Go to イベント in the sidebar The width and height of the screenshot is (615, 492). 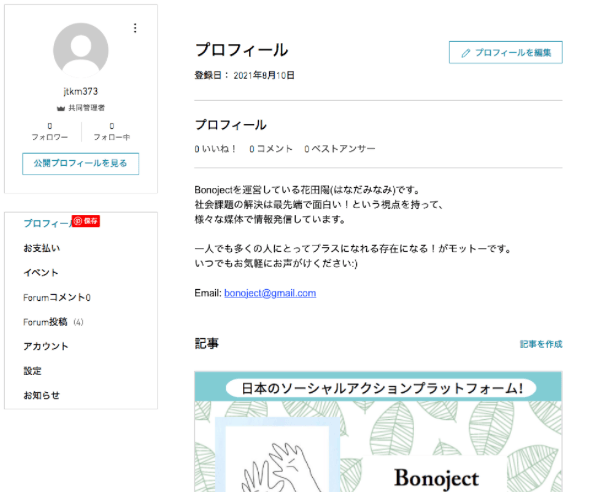tap(41, 272)
